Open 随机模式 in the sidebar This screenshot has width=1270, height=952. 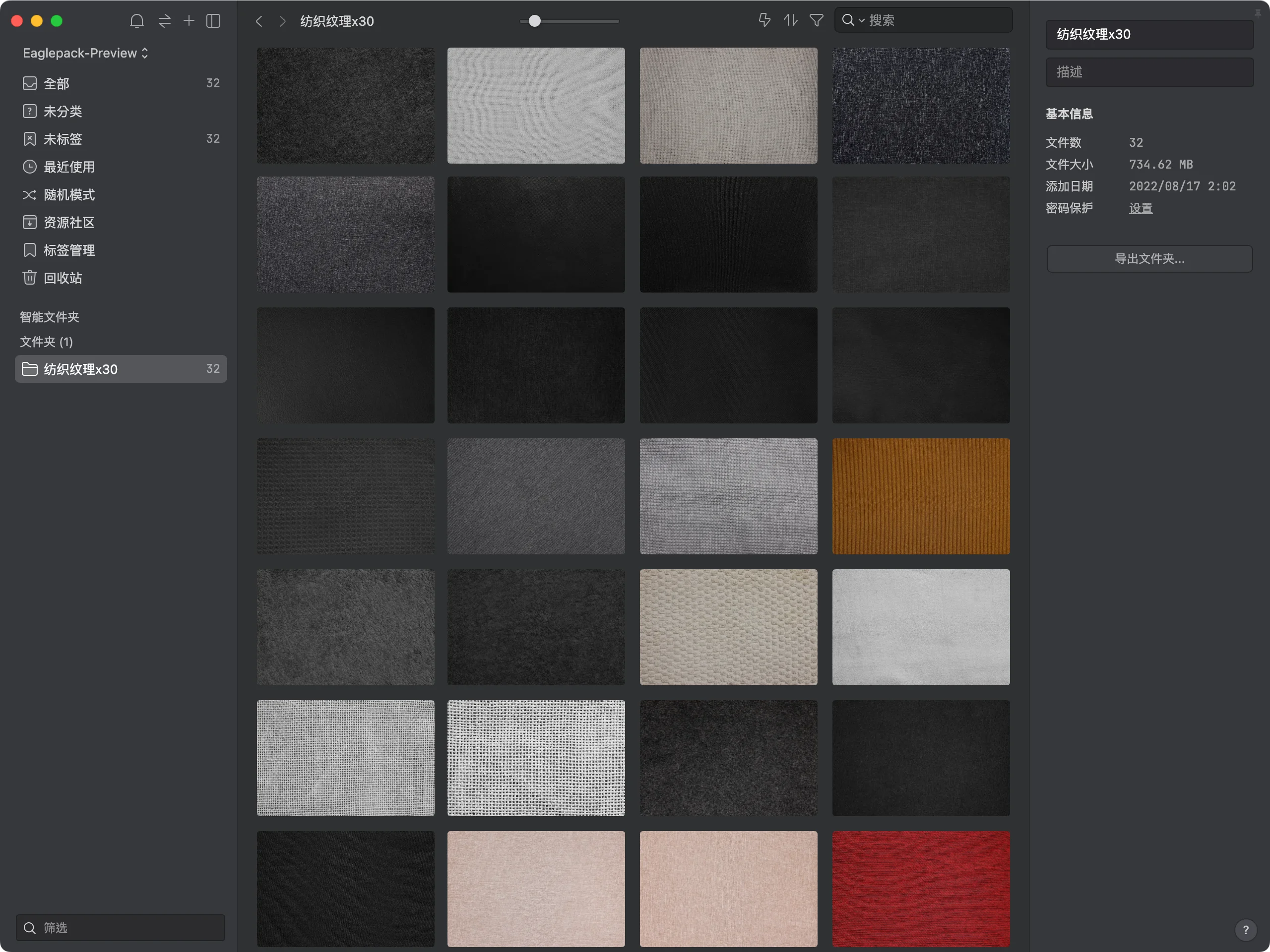coord(121,194)
